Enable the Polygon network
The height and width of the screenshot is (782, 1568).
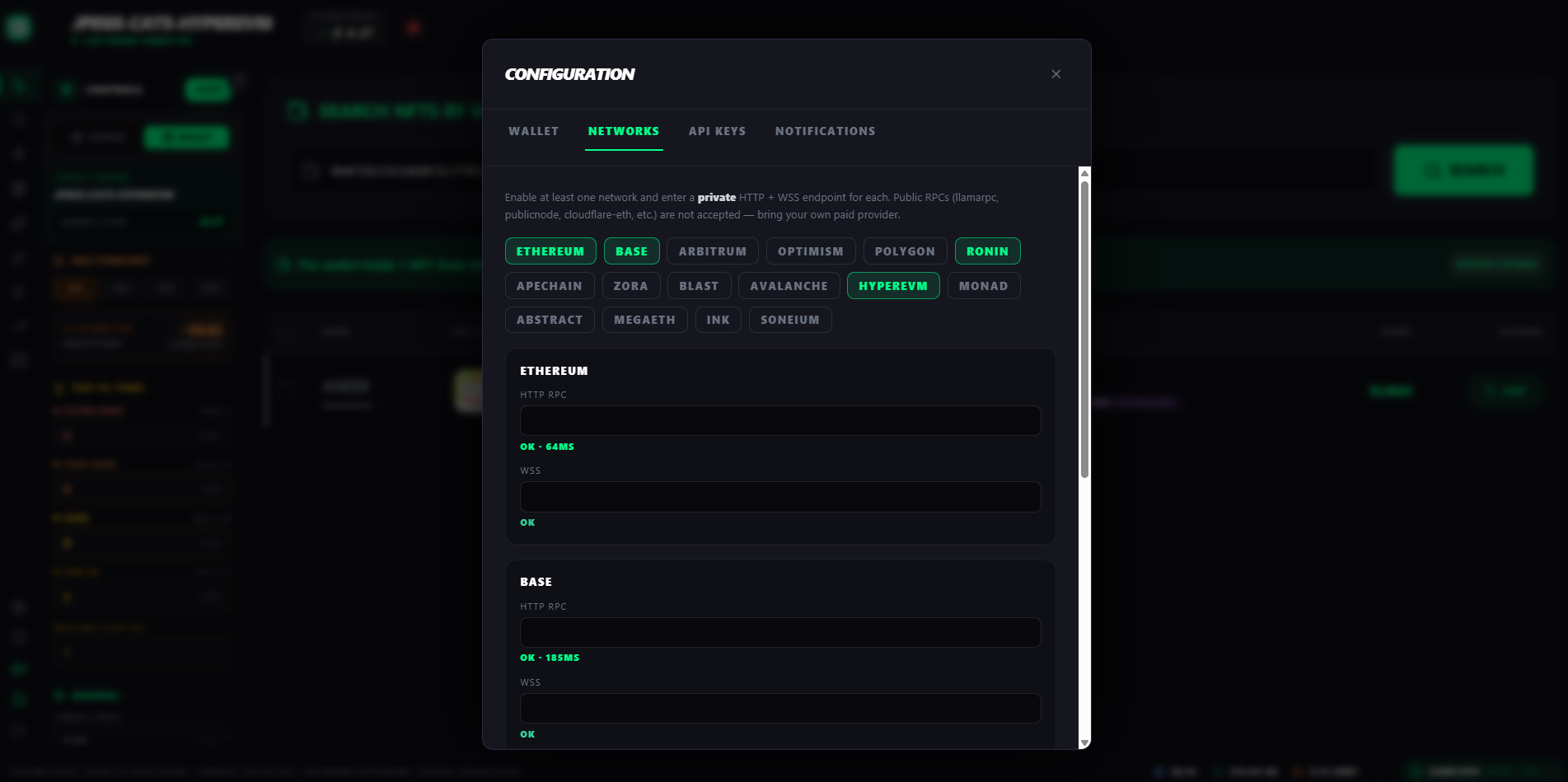(905, 251)
